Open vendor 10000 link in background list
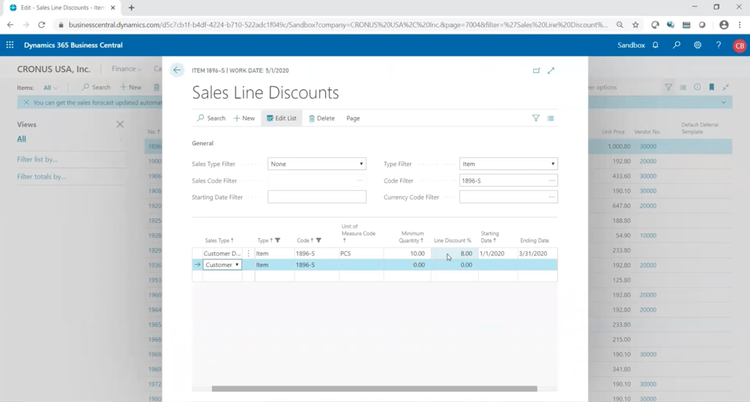Image resolution: width=750 pixels, height=402 pixels. click(648, 235)
